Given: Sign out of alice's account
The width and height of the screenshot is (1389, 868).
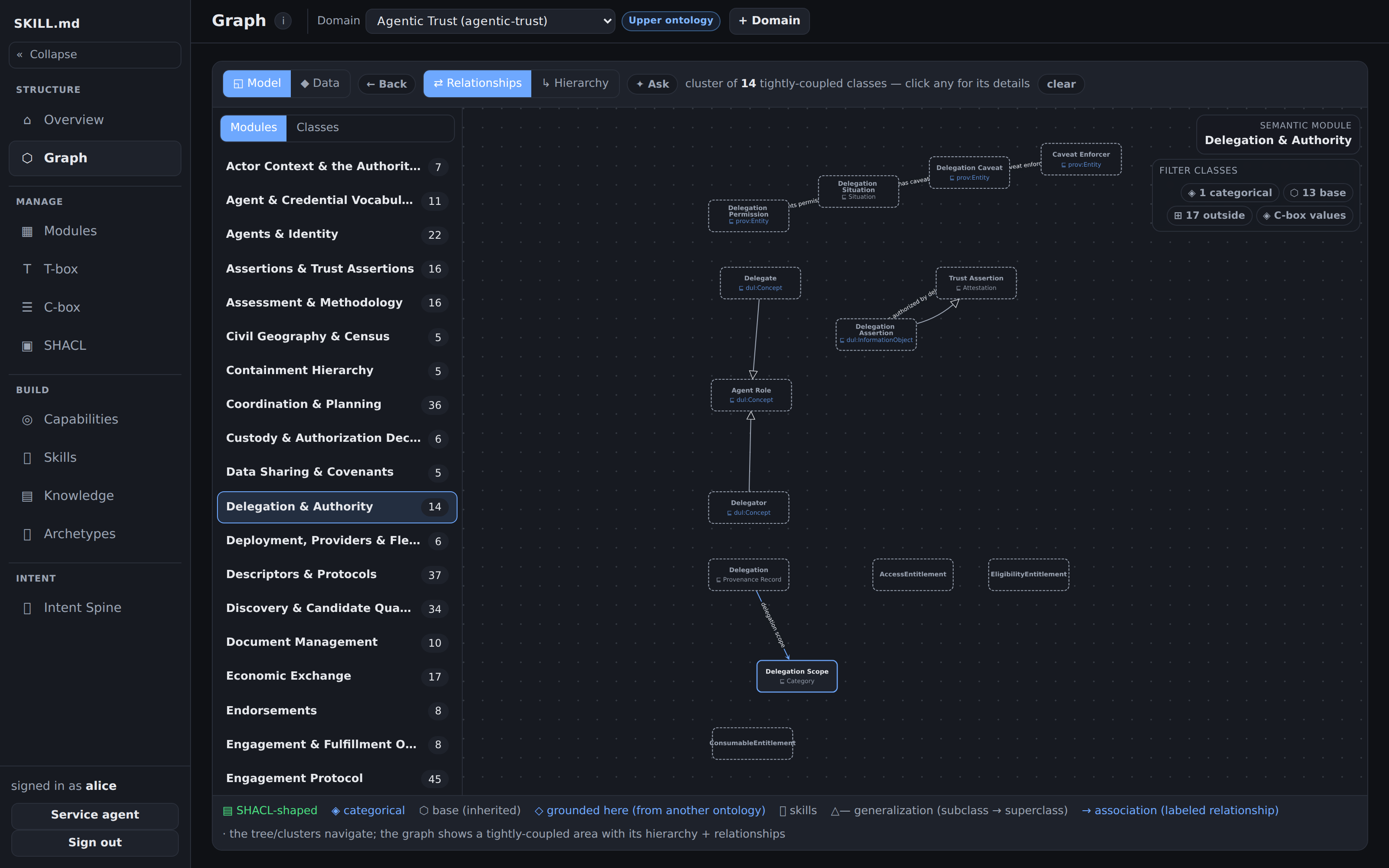Looking at the screenshot, I should tap(95, 843).
